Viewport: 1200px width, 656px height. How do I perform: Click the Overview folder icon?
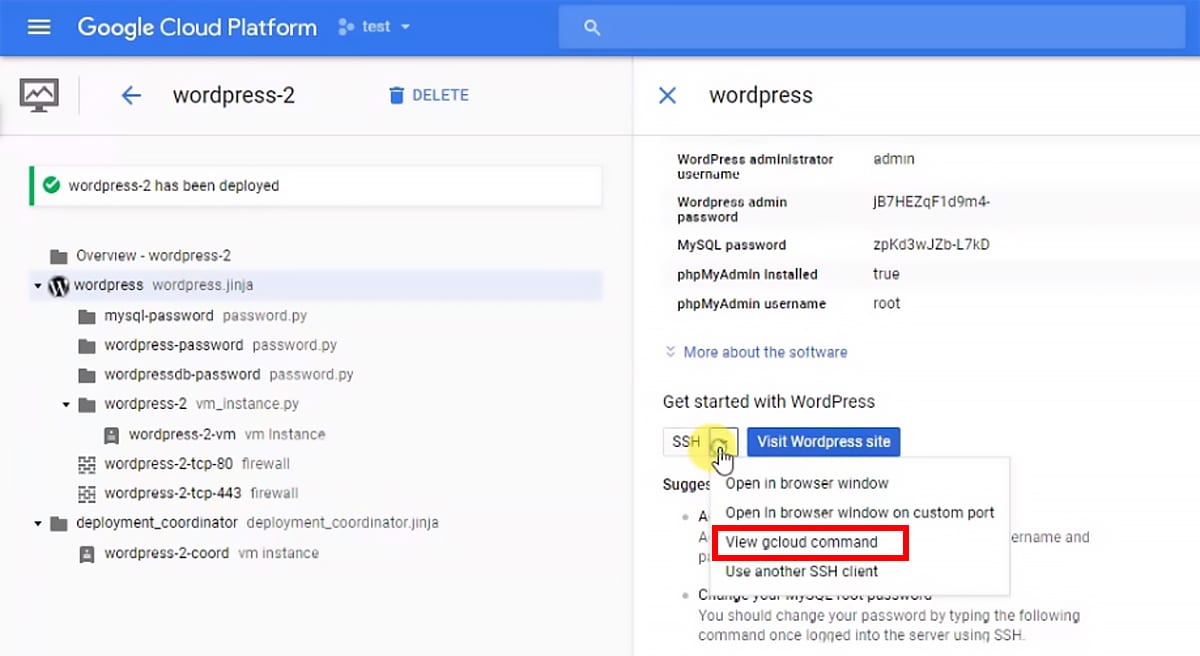tap(59, 256)
